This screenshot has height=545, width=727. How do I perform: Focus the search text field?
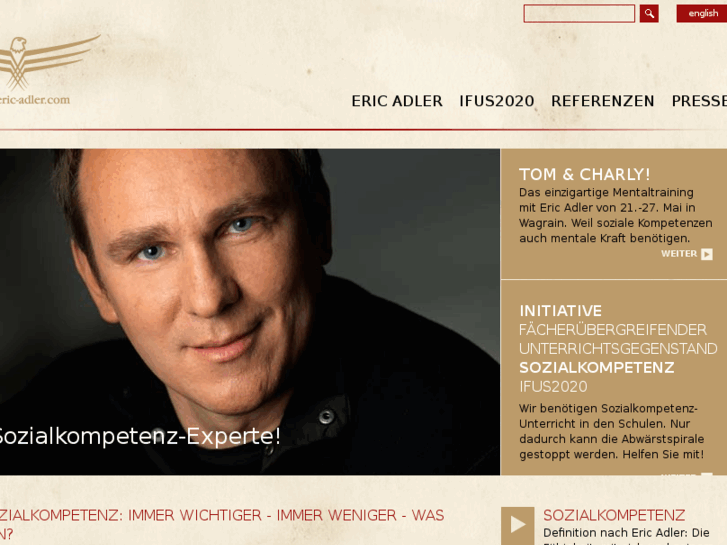point(579,13)
